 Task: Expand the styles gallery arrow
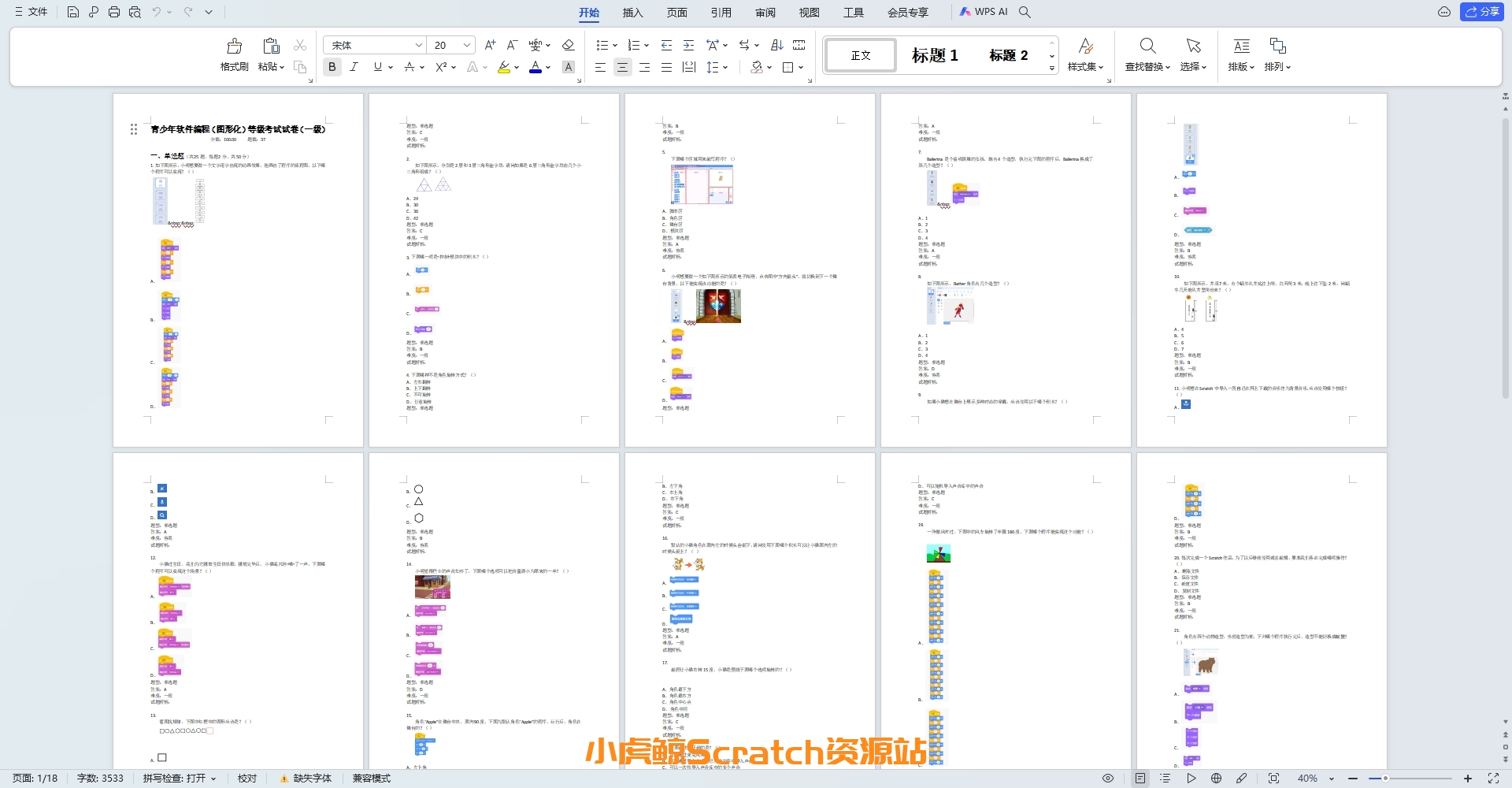tap(1052, 69)
